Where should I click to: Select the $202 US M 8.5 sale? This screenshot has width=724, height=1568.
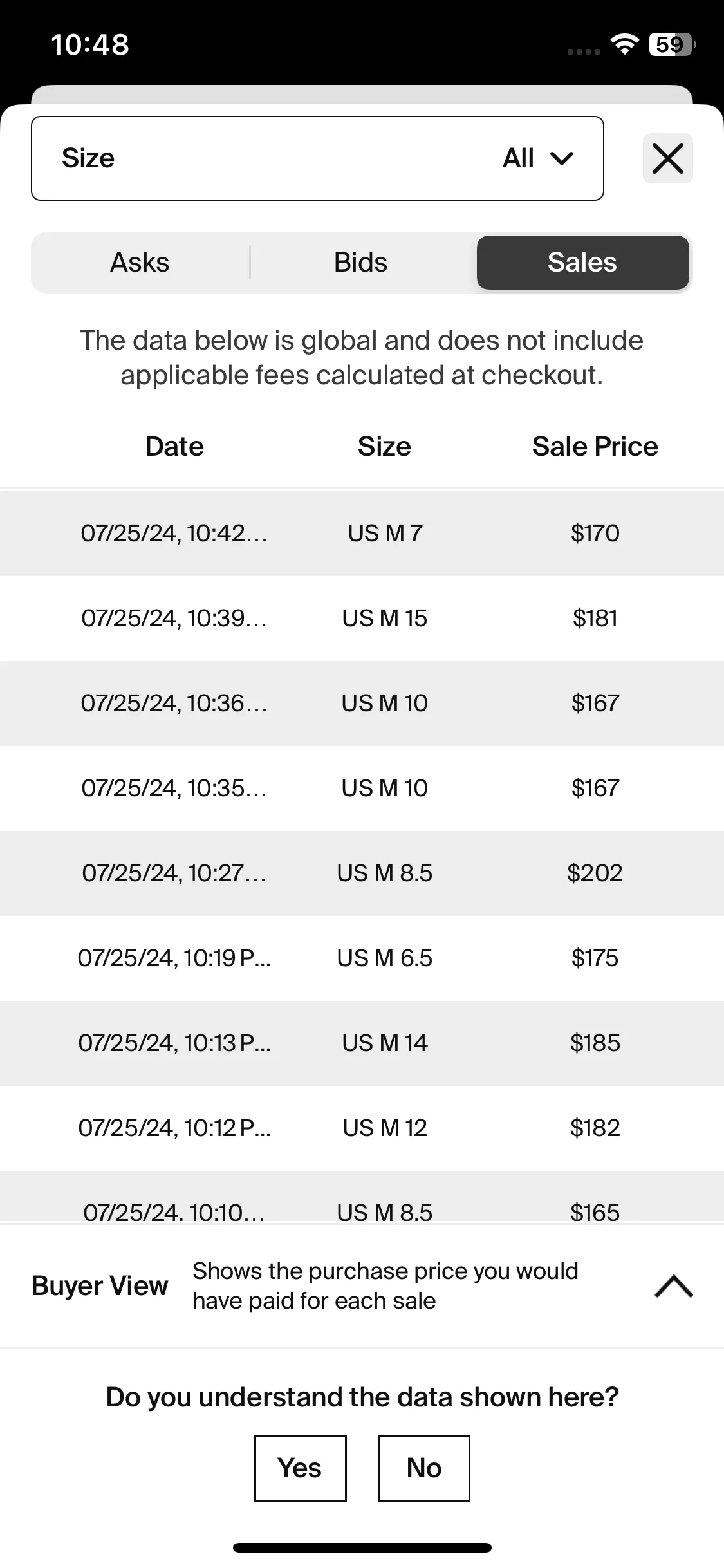[362, 873]
